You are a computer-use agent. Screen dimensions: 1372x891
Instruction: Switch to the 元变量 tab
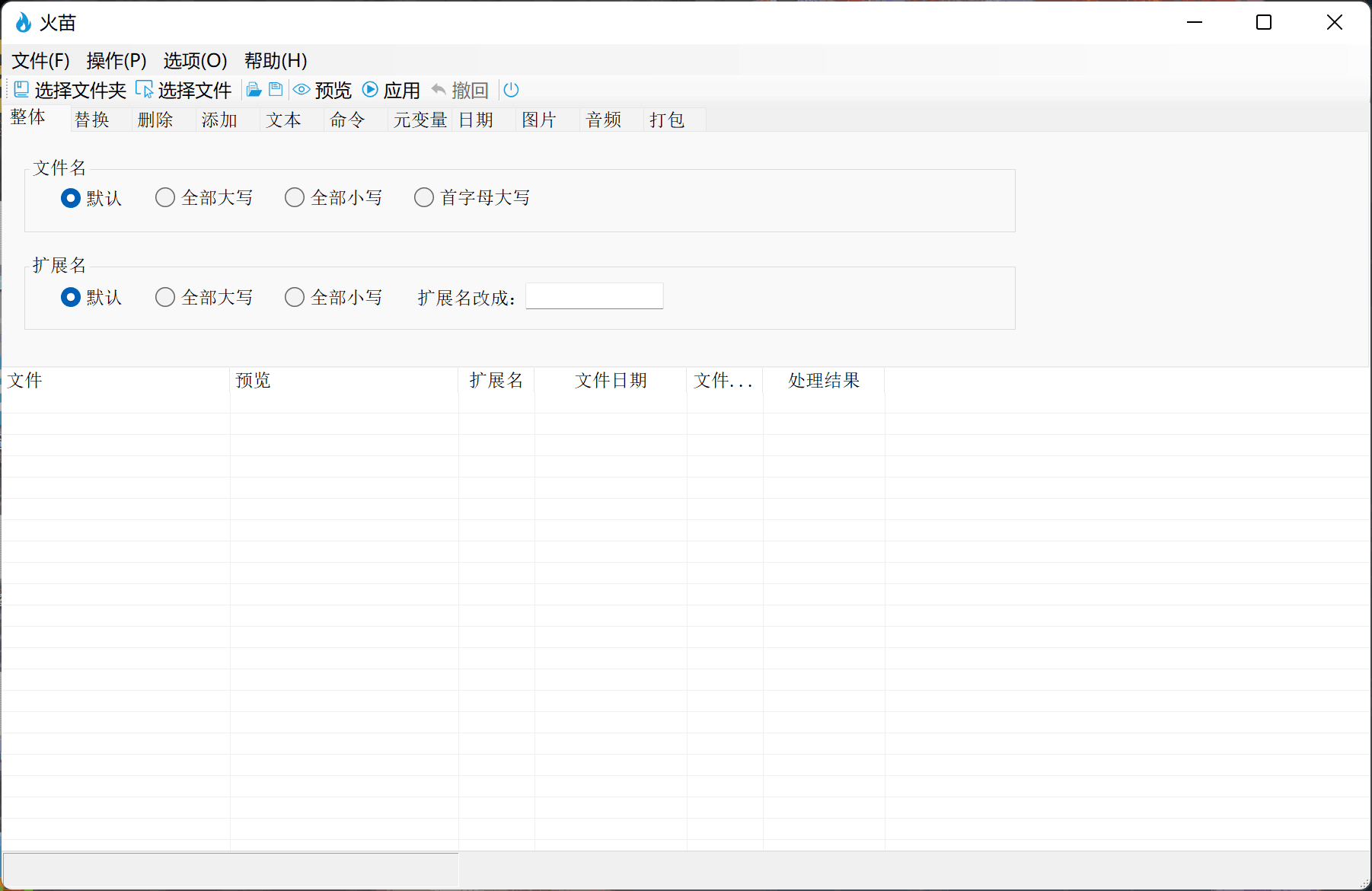420,120
